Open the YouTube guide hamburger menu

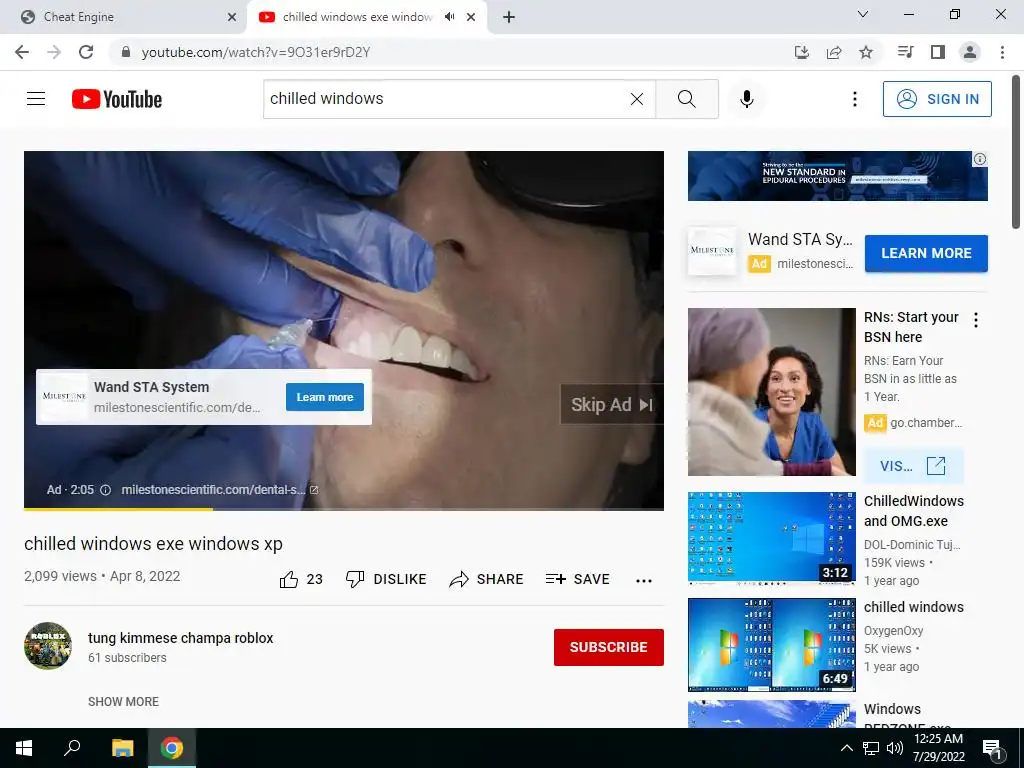(36, 99)
